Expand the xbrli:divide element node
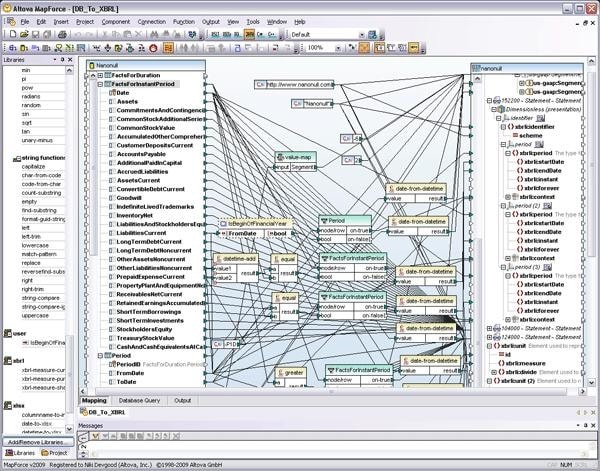This screenshot has height=471, width=600. [494, 372]
